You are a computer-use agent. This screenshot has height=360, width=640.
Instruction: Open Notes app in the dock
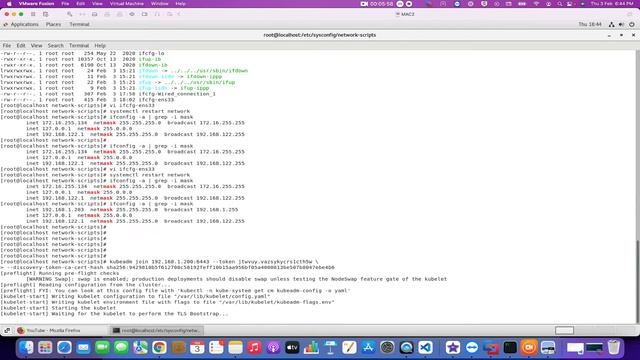coord(235,347)
